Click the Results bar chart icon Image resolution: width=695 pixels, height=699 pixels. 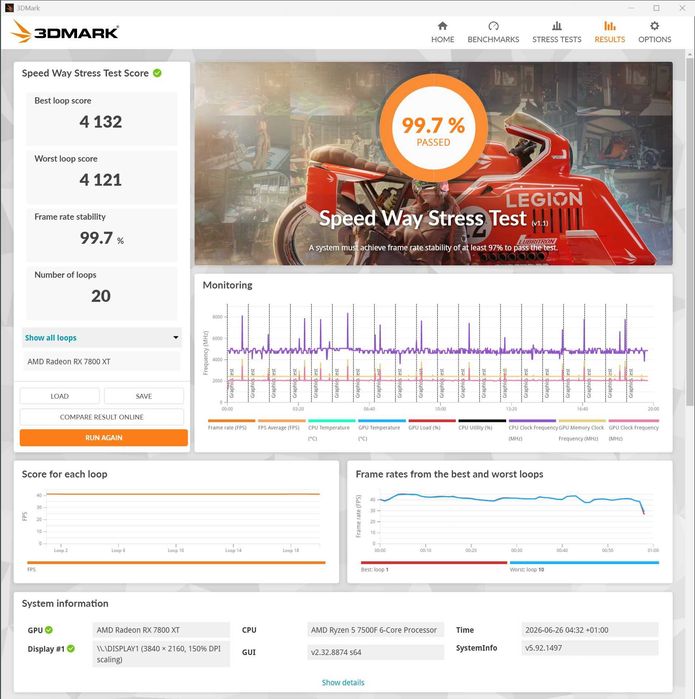609,26
